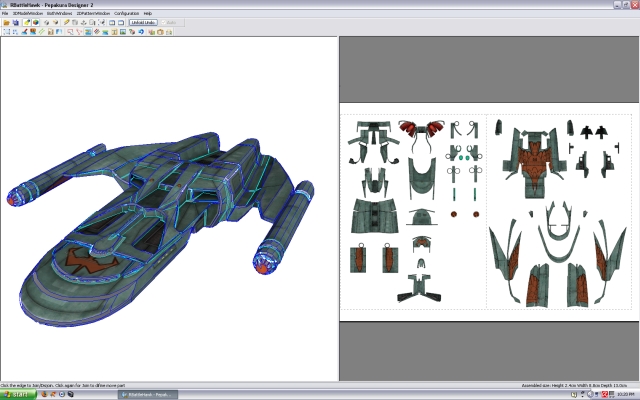Click the green diagonal edge tool icon
The image size is (640, 400).
click(42, 32)
